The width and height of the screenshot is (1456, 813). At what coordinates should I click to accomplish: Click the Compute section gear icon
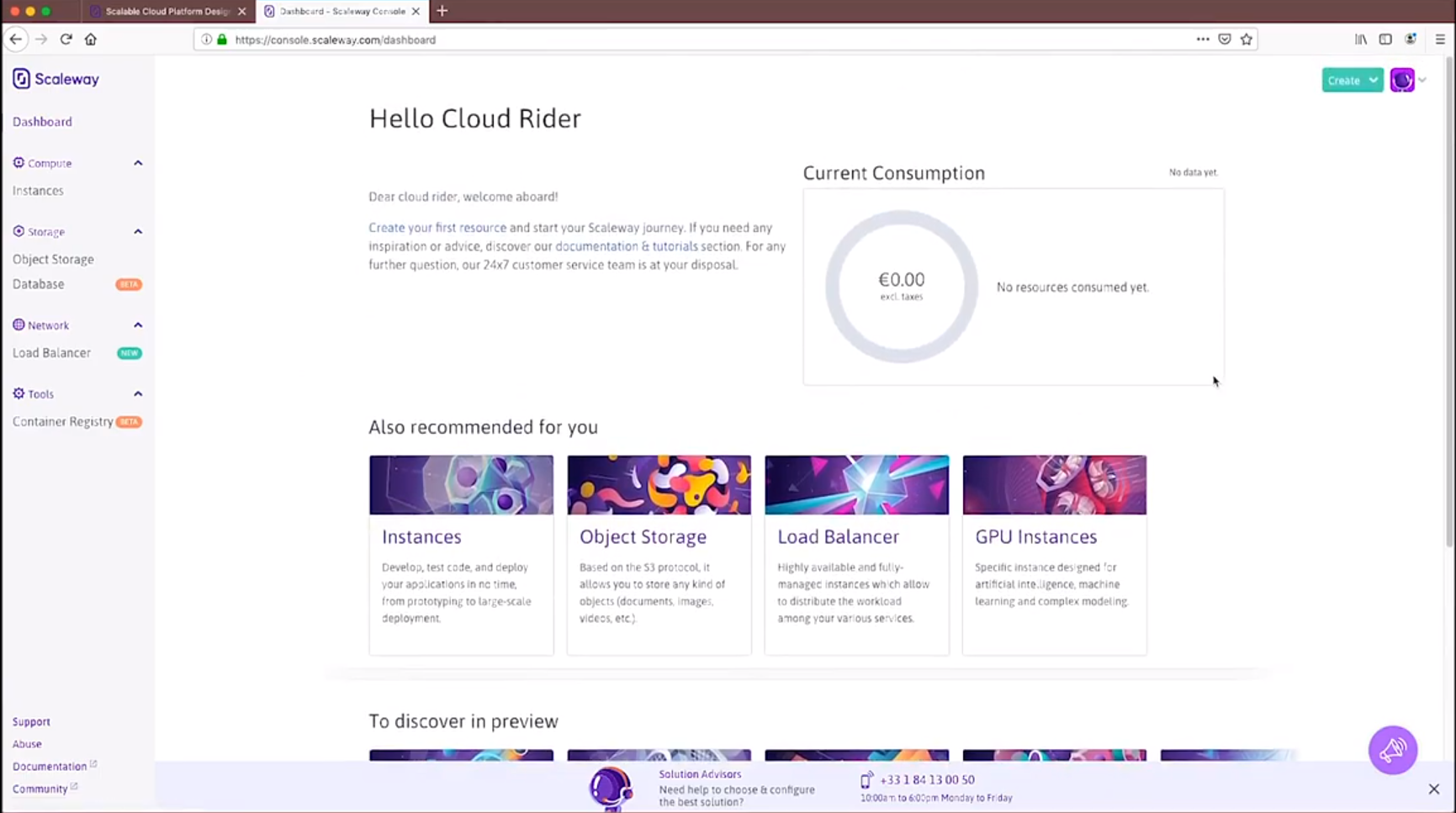(19, 163)
